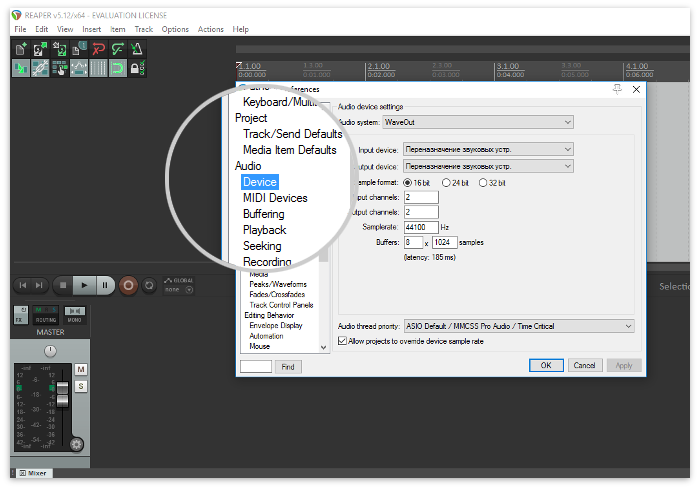Toggle the Locking padlock icon
This screenshot has height=489, width=700.
[137, 68]
